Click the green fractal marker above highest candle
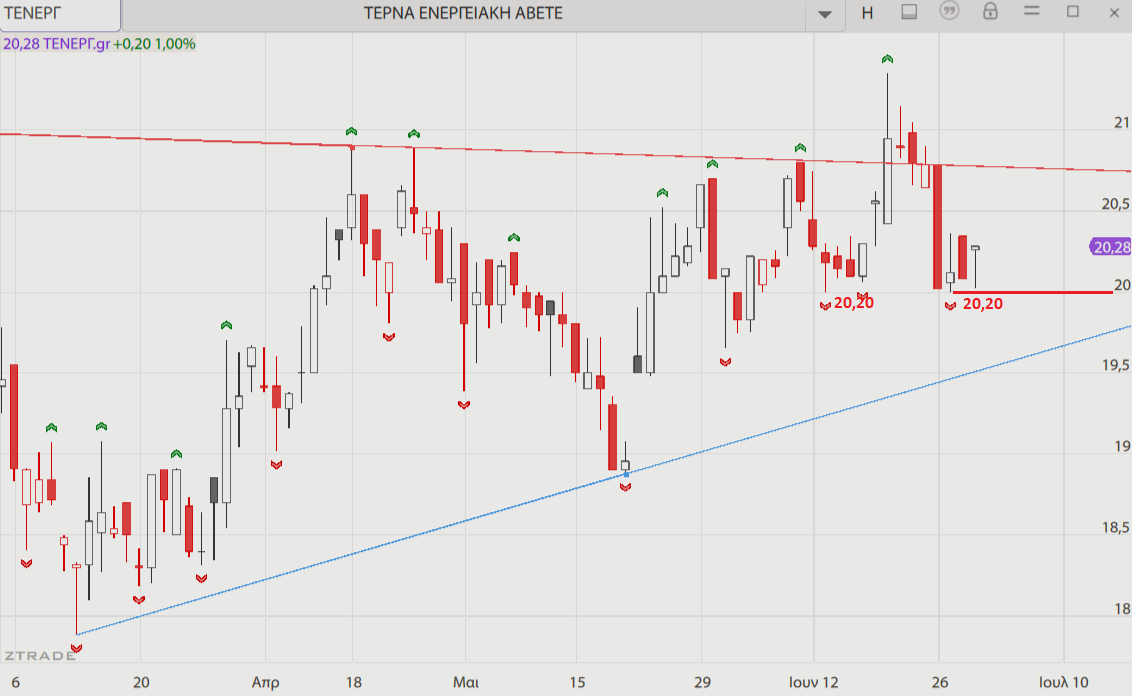Image resolution: width=1132 pixels, height=696 pixels. coord(887,59)
